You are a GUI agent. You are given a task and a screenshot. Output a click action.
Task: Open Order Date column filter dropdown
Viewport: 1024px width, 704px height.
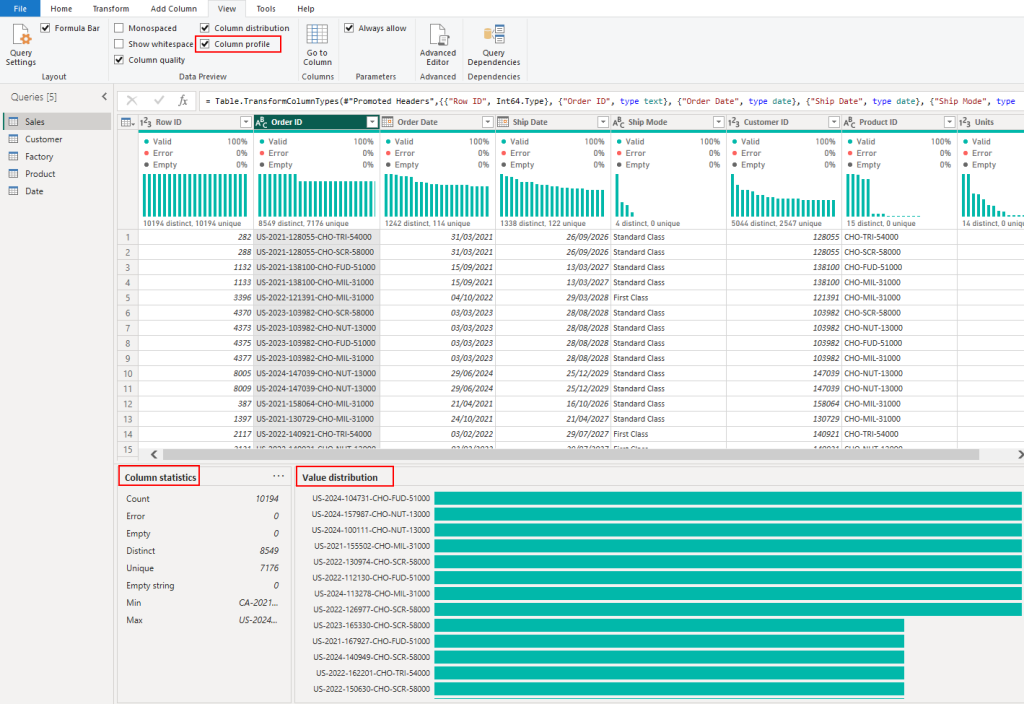[488, 122]
